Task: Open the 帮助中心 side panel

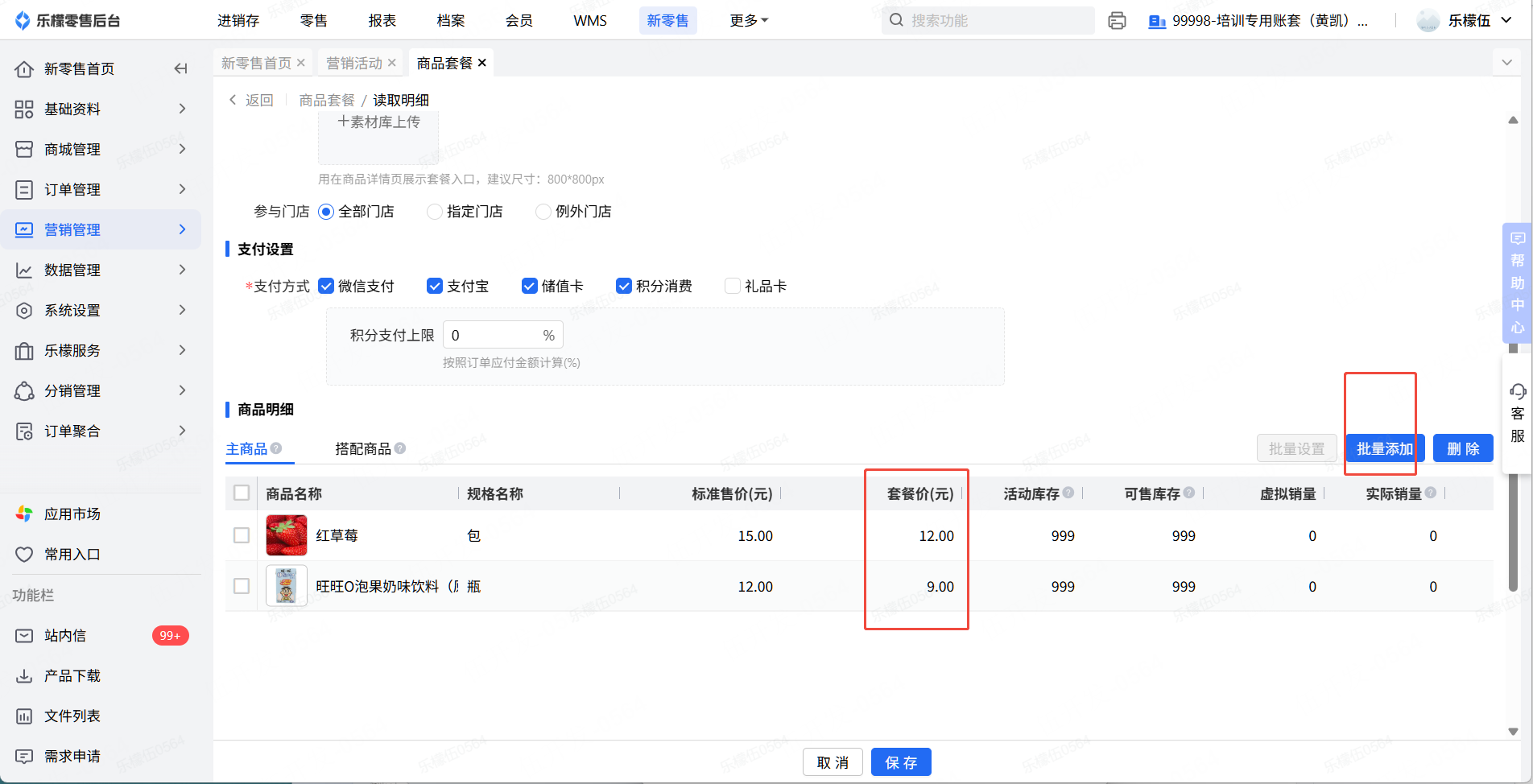Action: 1517,283
